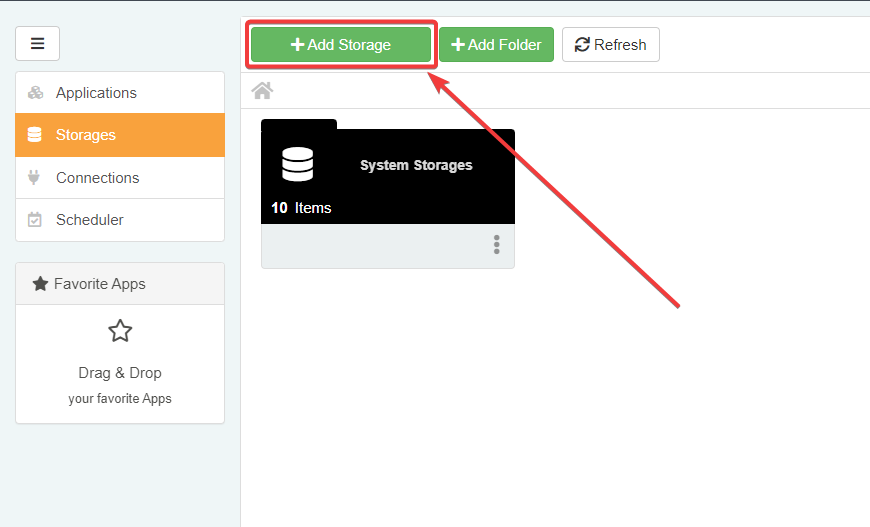This screenshot has height=527, width=870.
Task: Click the Applications cubes icon
Action: point(35,93)
